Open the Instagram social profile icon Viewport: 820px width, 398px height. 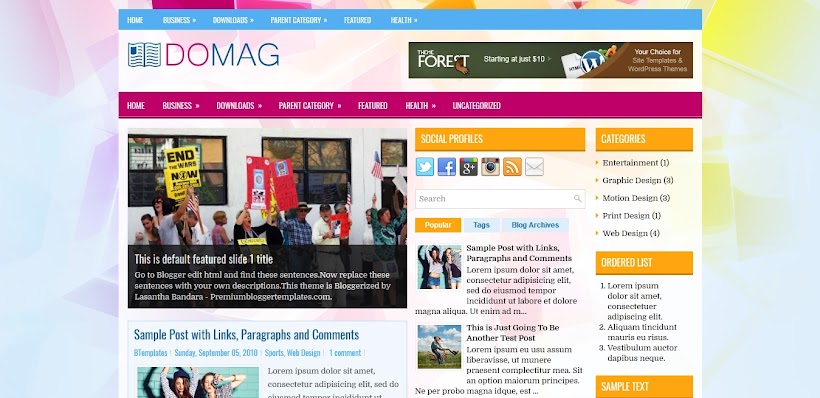click(x=491, y=167)
